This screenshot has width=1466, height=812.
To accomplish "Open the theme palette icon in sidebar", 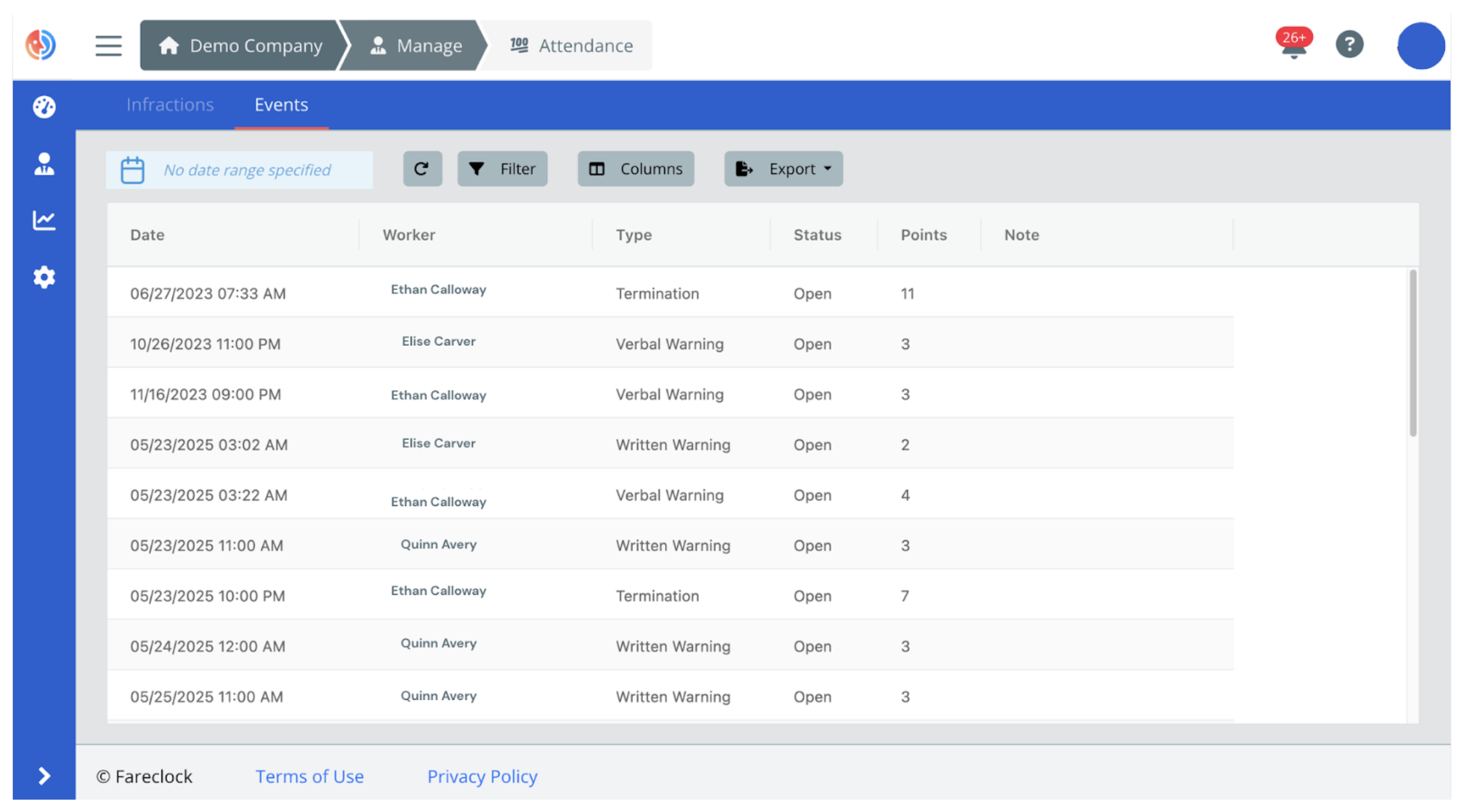I will pos(44,108).
